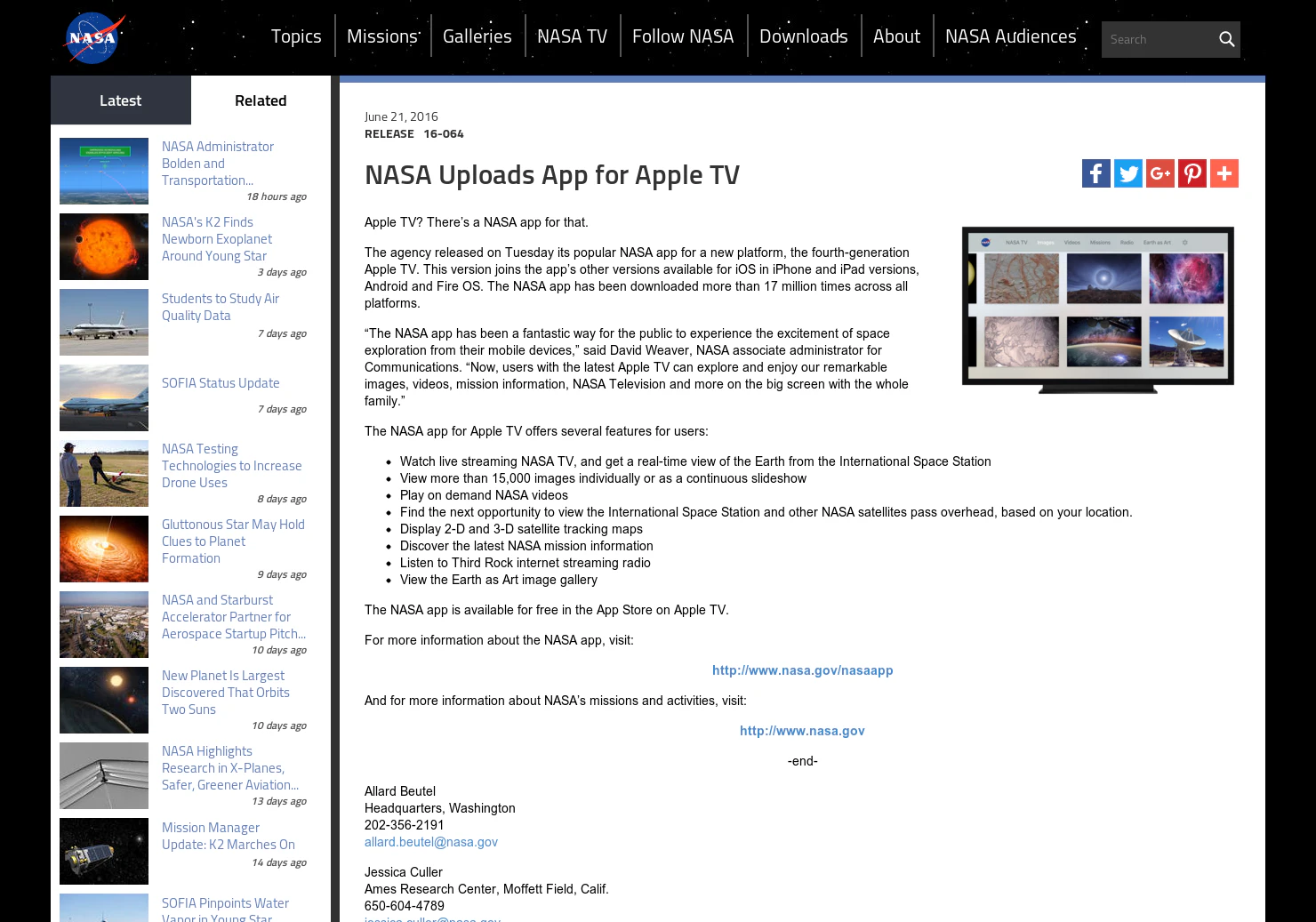
Task: Click the Starburst Accelerator aerial thumbnail
Action: click(104, 624)
